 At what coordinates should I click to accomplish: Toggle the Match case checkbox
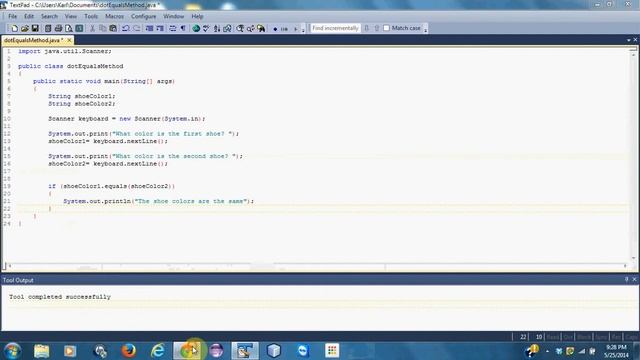[387, 28]
